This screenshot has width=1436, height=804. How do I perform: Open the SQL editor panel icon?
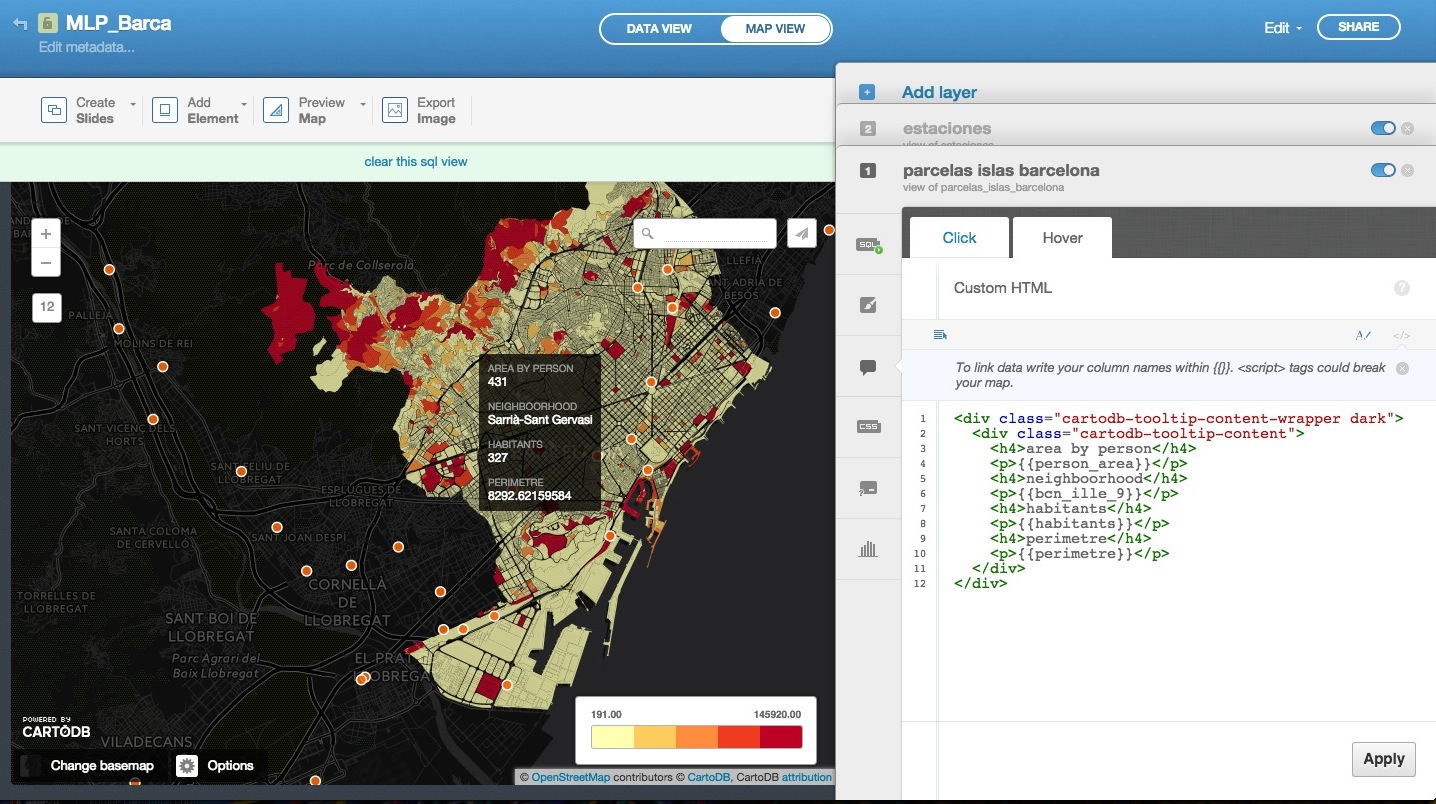tap(868, 244)
